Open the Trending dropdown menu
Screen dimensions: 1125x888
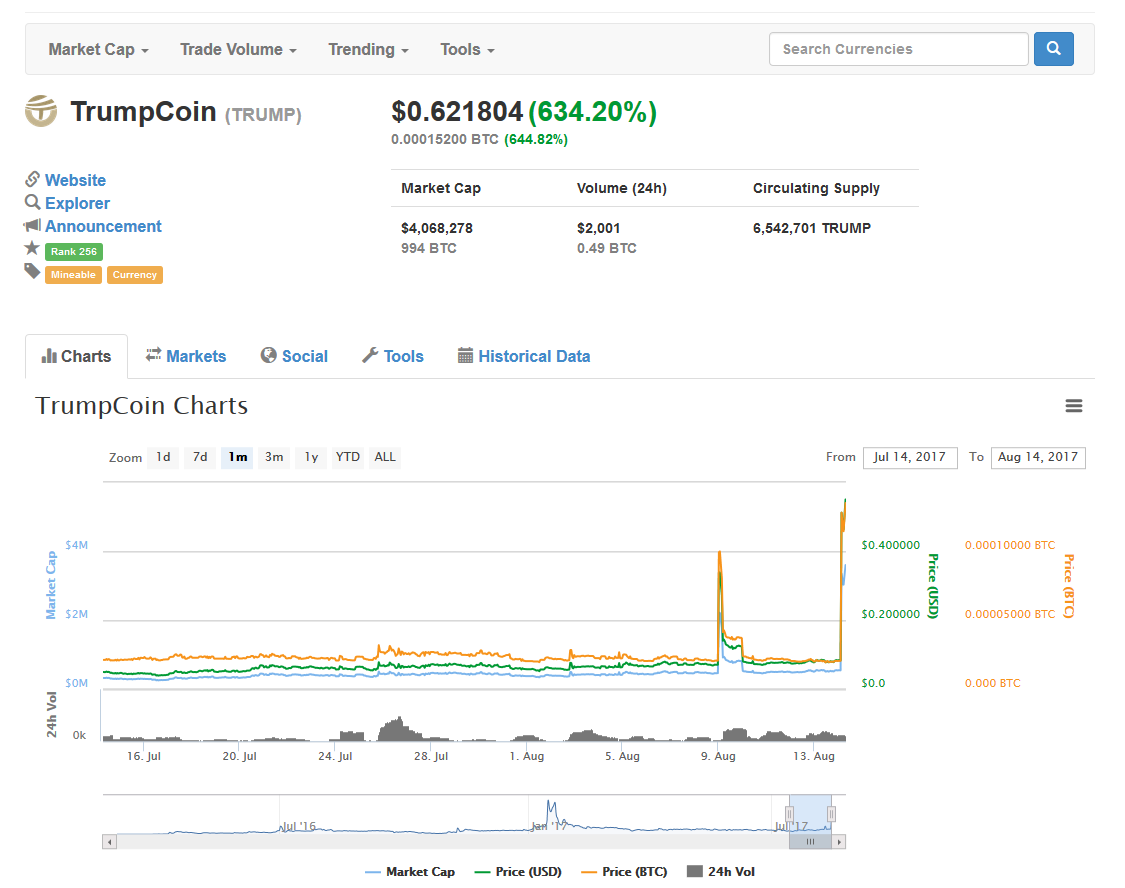click(368, 49)
